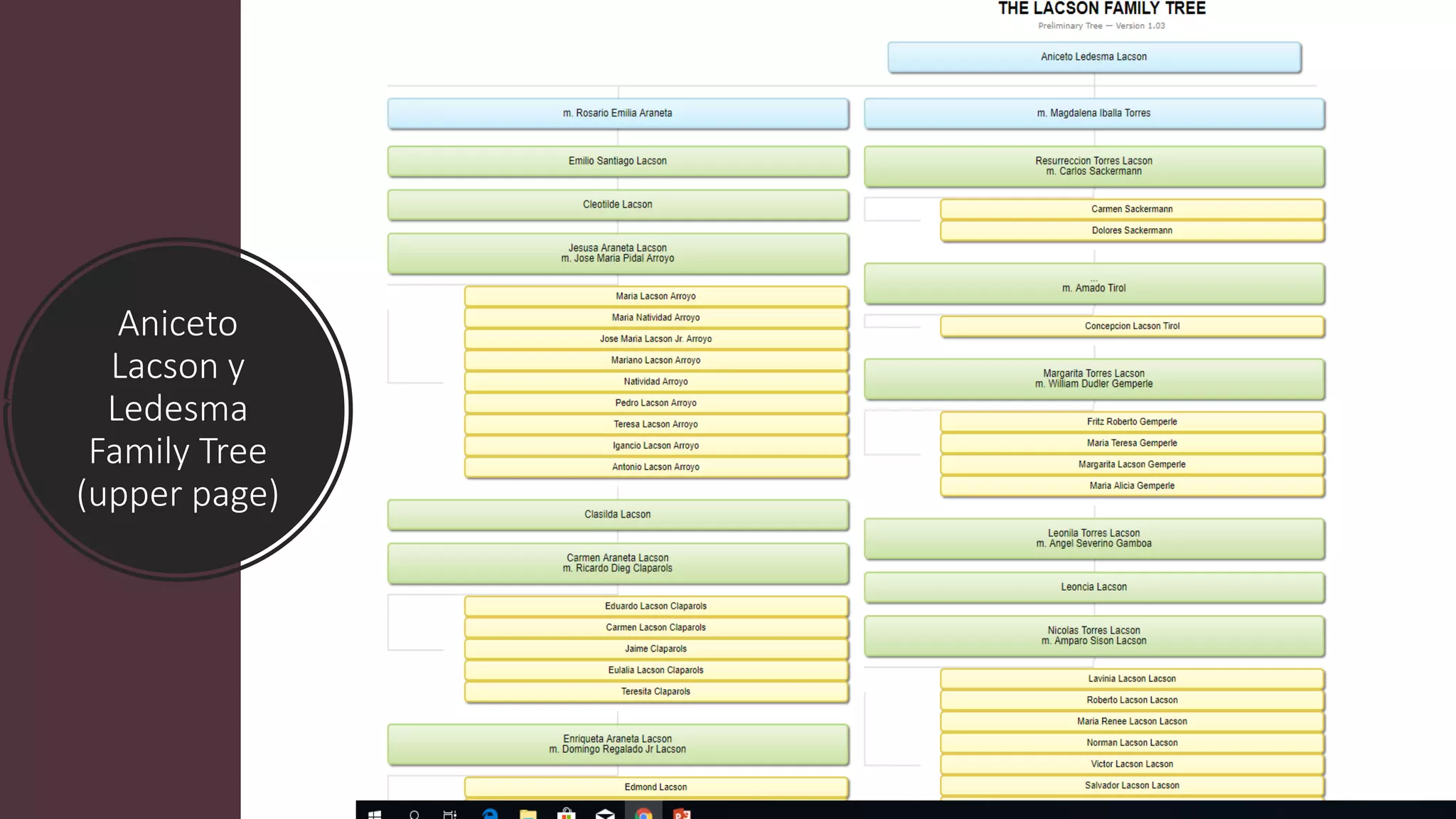The height and width of the screenshot is (819, 1456).
Task: Switch to Google Chrome in taskbar
Action: pyautogui.click(x=643, y=814)
